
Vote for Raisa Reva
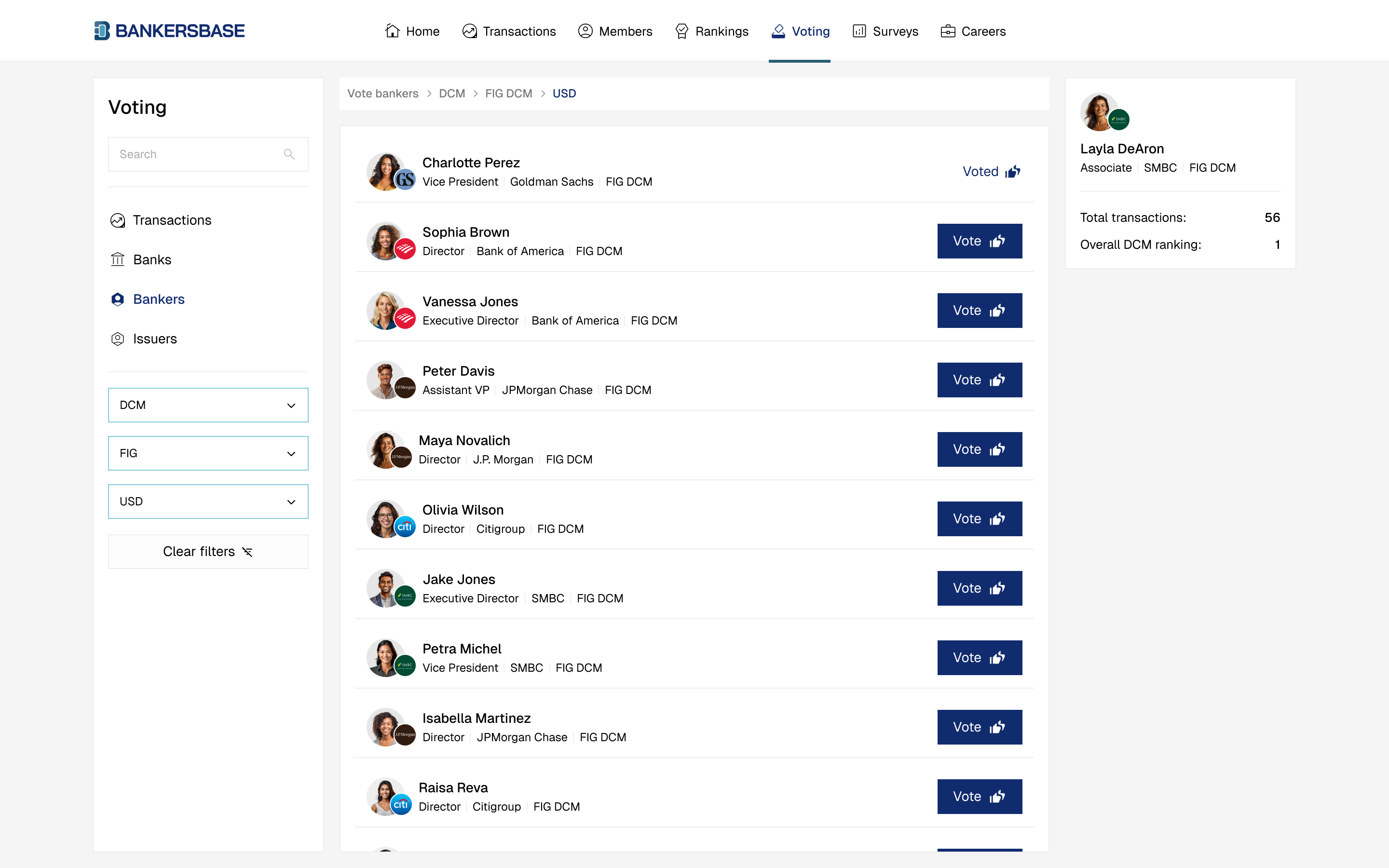(x=980, y=797)
